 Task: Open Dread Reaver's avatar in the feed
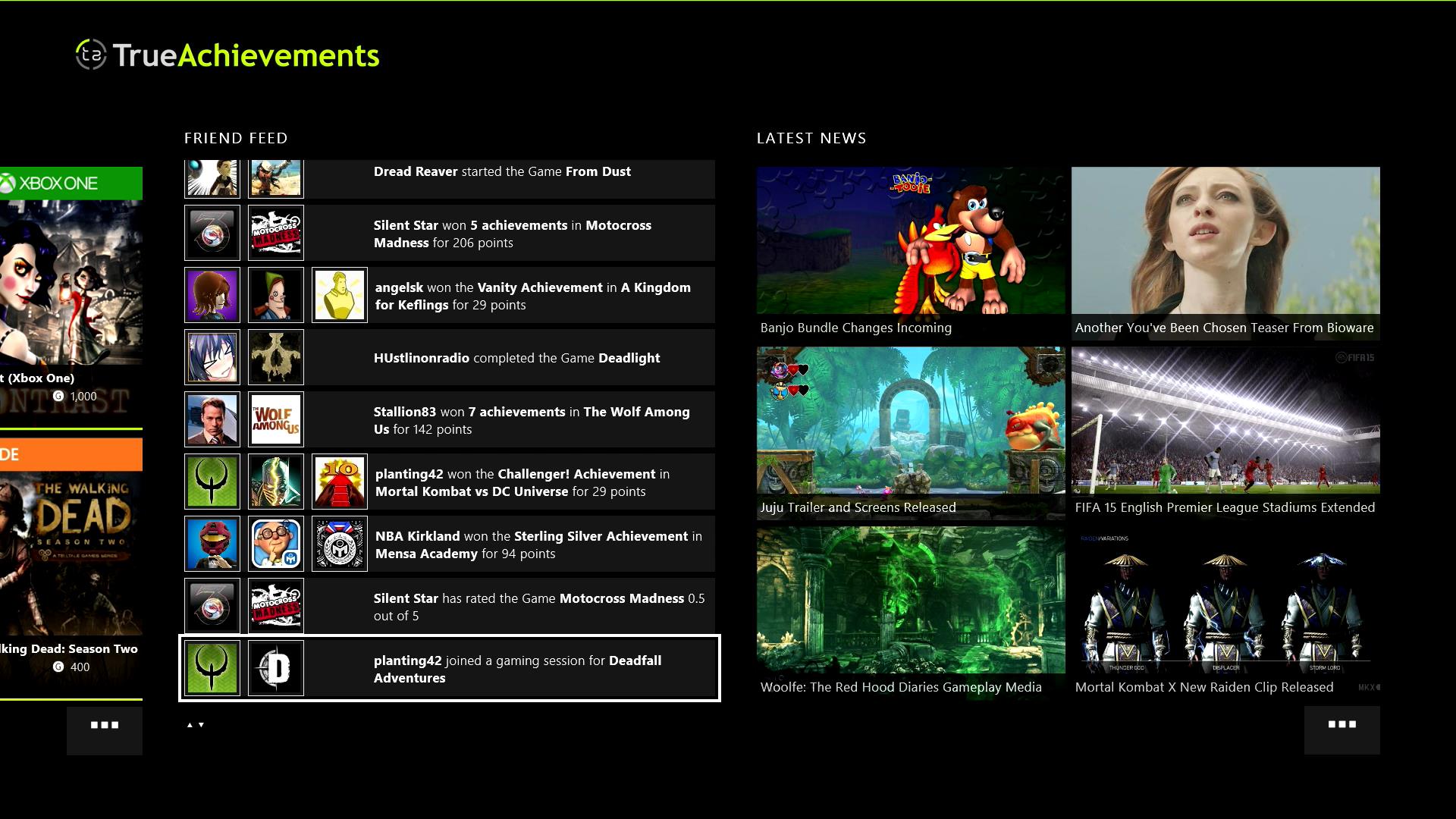coord(212,177)
